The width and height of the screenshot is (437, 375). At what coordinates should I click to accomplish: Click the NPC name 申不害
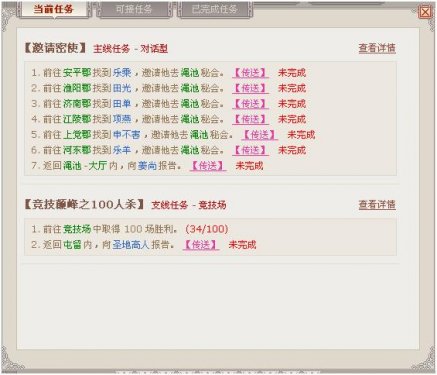coord(127,135)
